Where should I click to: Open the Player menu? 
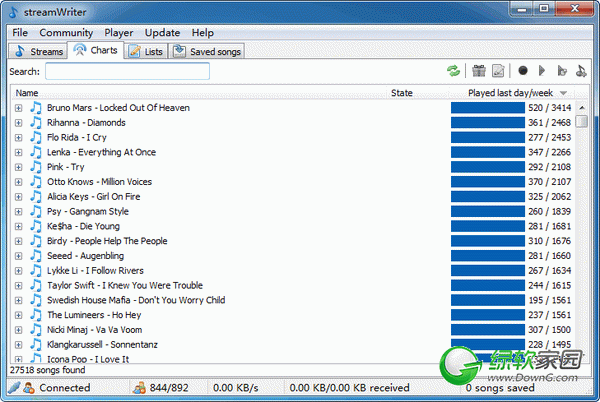[119, 33]
